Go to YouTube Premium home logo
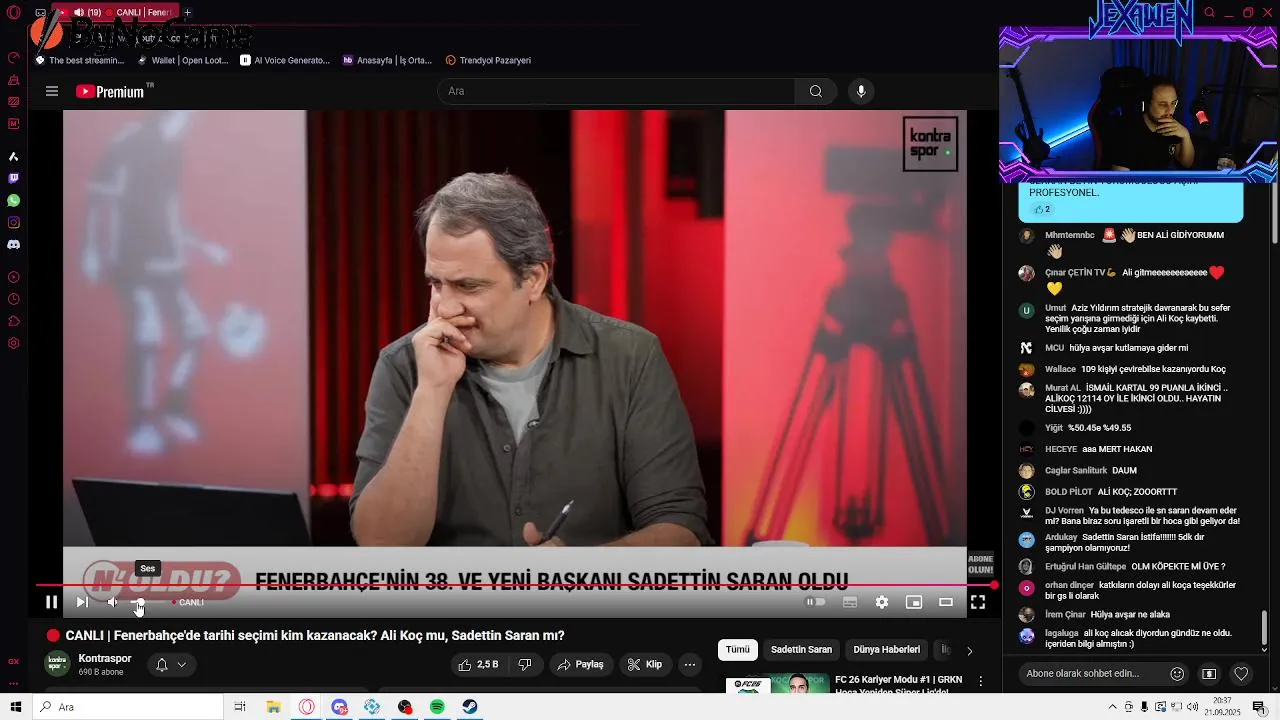Viewport: 1280px width, 720px height. click(x=110, y=91)
